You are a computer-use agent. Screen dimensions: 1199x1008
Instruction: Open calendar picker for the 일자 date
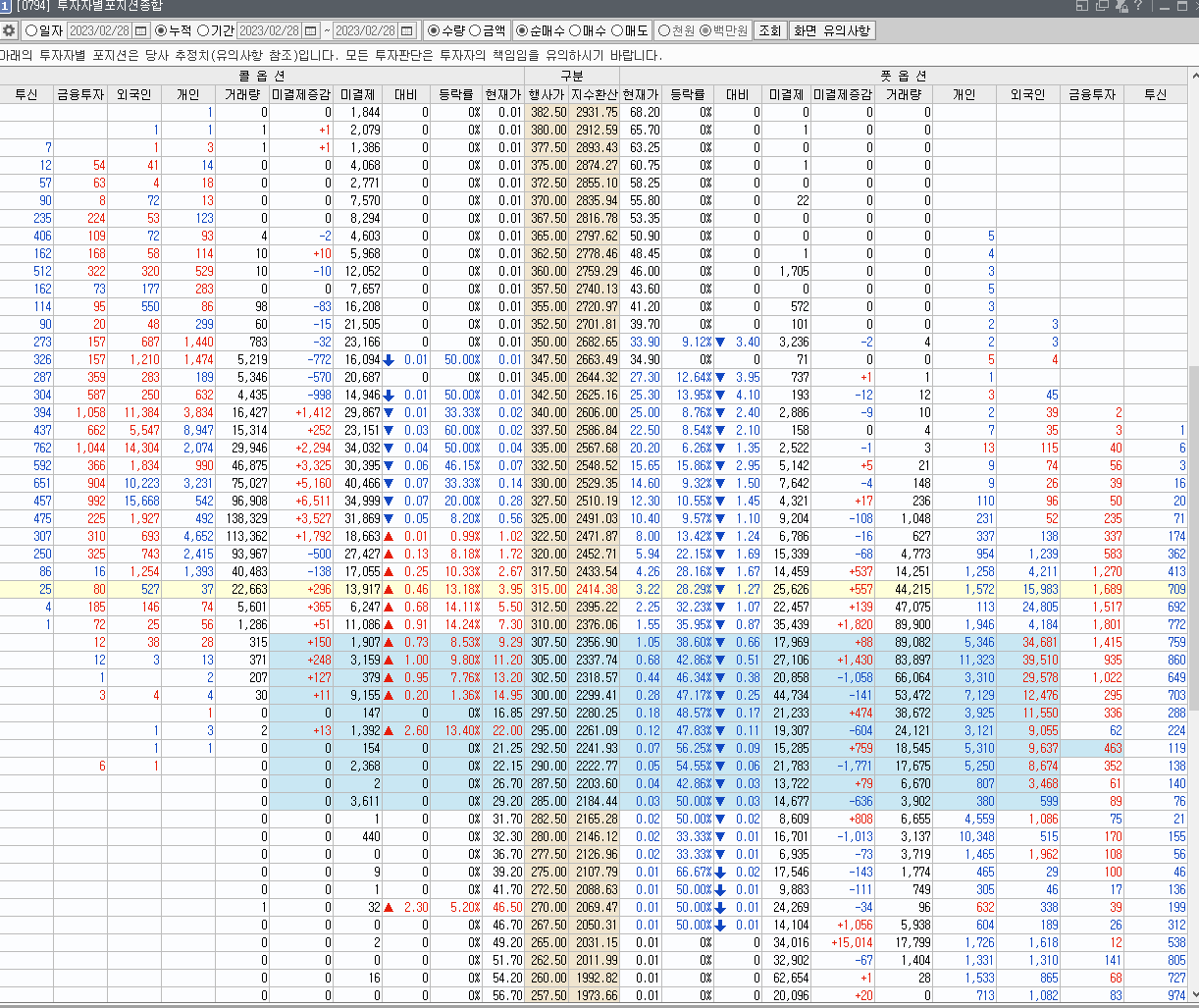(141, 30)
